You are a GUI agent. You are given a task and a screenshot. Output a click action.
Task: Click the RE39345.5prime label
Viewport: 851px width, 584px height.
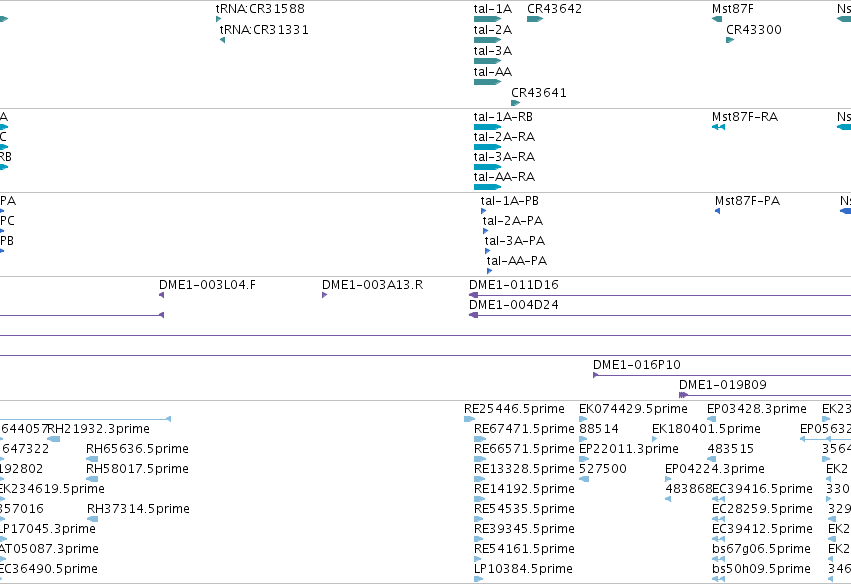[524, 529]
